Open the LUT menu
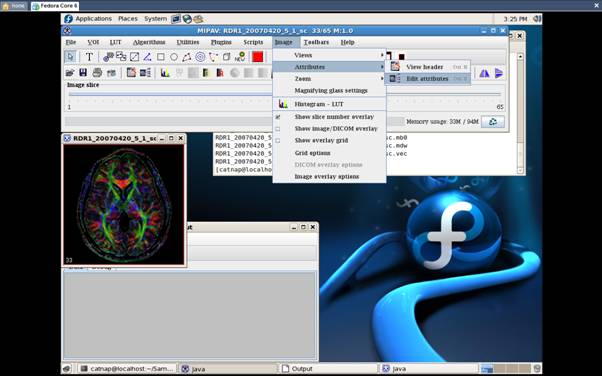Viewport: 602px width, 376px height. pyautogui.click(x=115, y=42)
